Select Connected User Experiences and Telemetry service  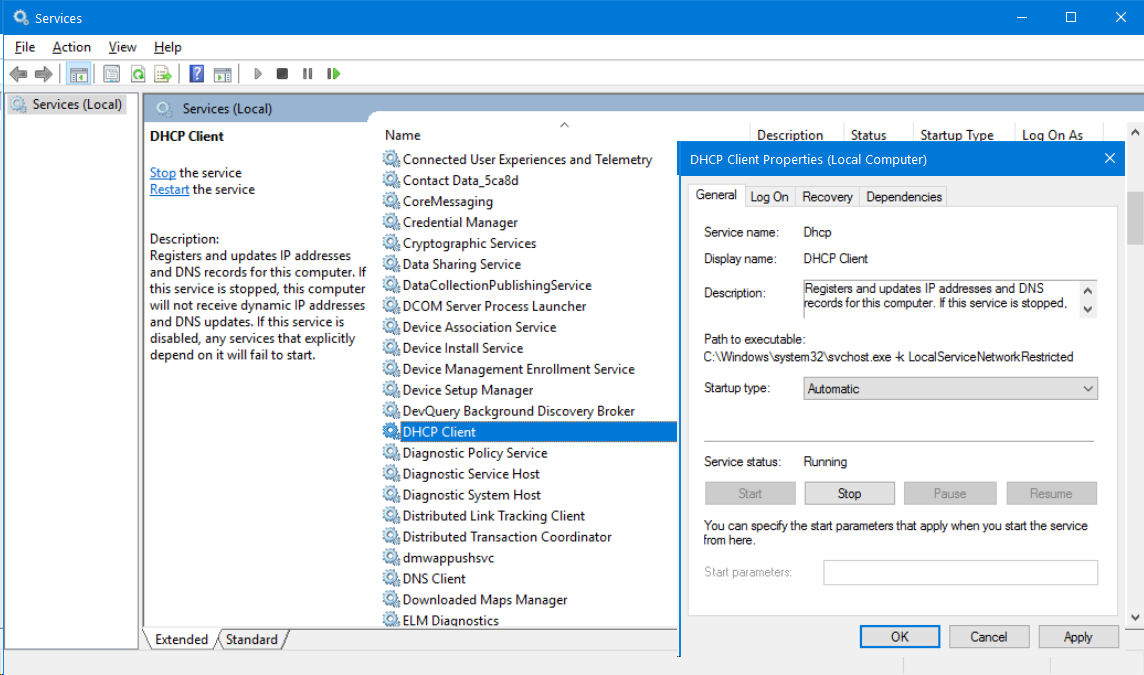(x=527, y=159)
